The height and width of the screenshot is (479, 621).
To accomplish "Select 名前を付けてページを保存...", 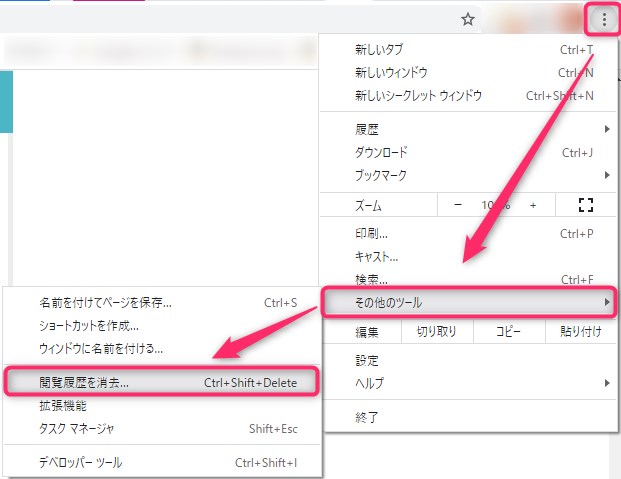I will [162, 303].
